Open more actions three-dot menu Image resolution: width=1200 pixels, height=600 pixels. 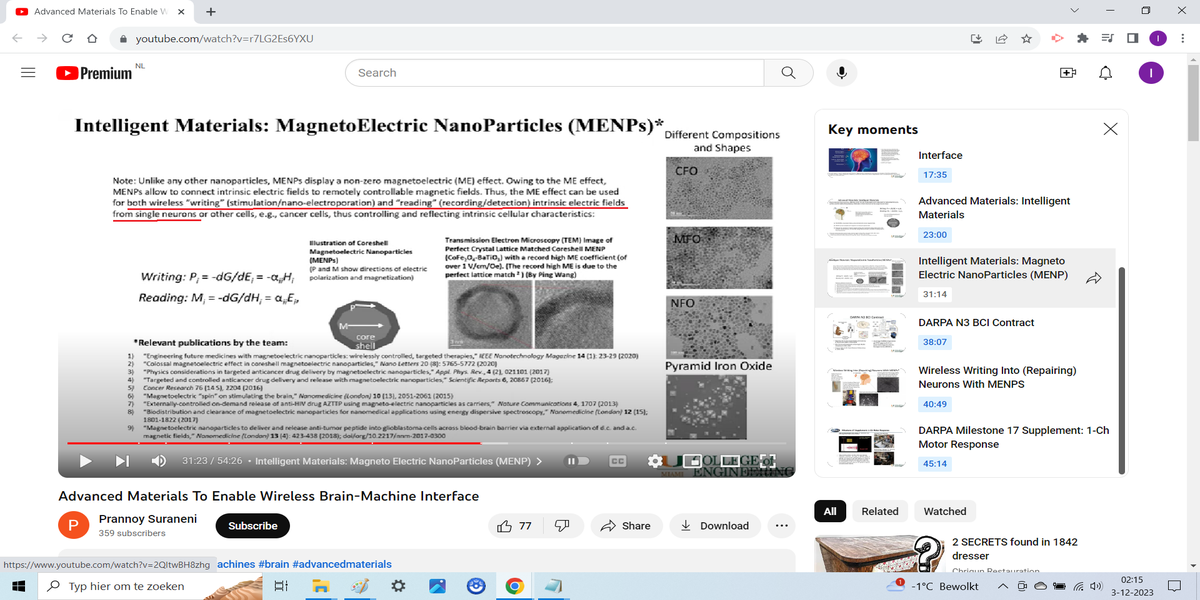coord(781,526)
